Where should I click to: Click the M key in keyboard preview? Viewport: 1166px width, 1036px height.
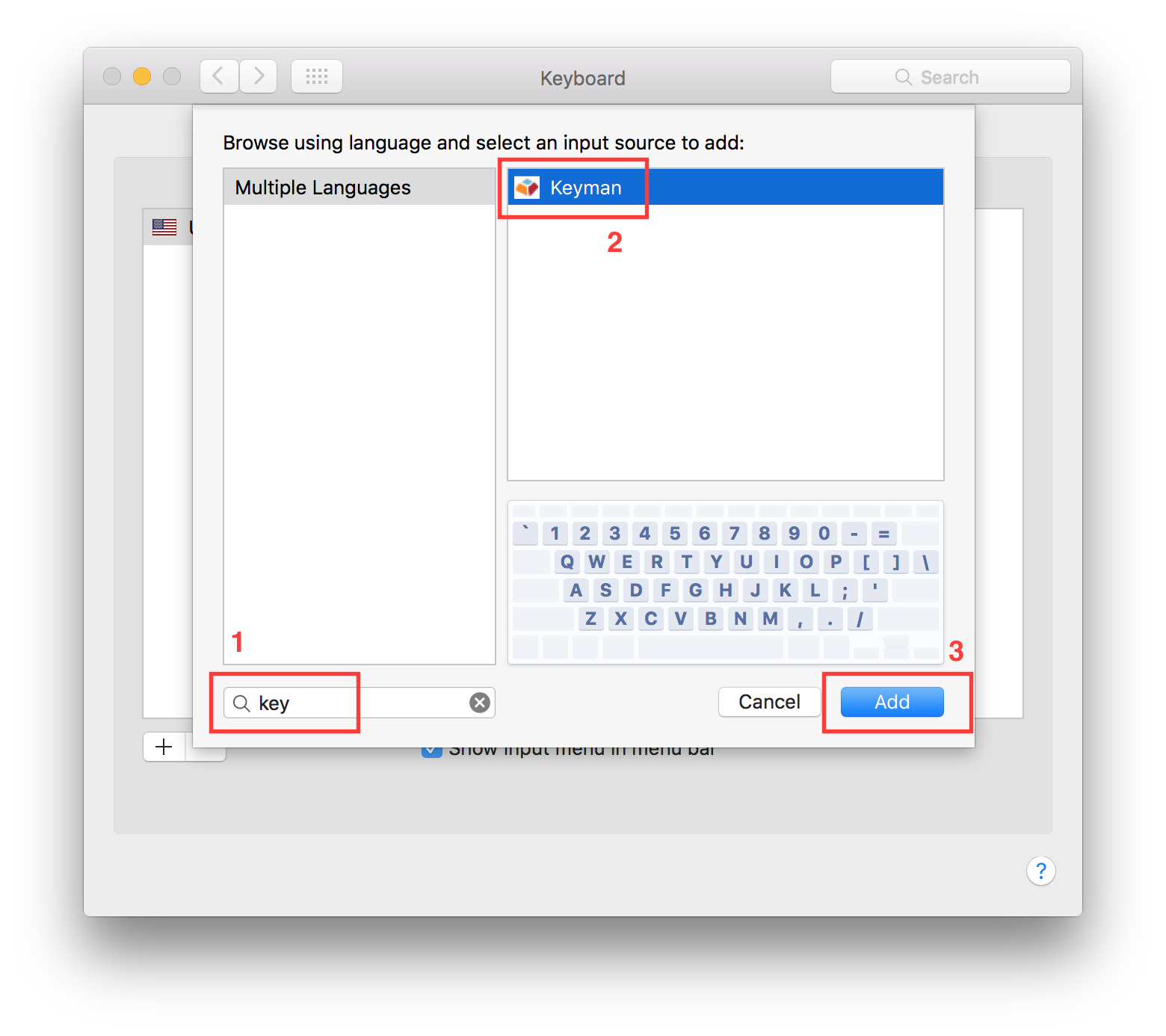pyautogui.click(x=770, y=619)
